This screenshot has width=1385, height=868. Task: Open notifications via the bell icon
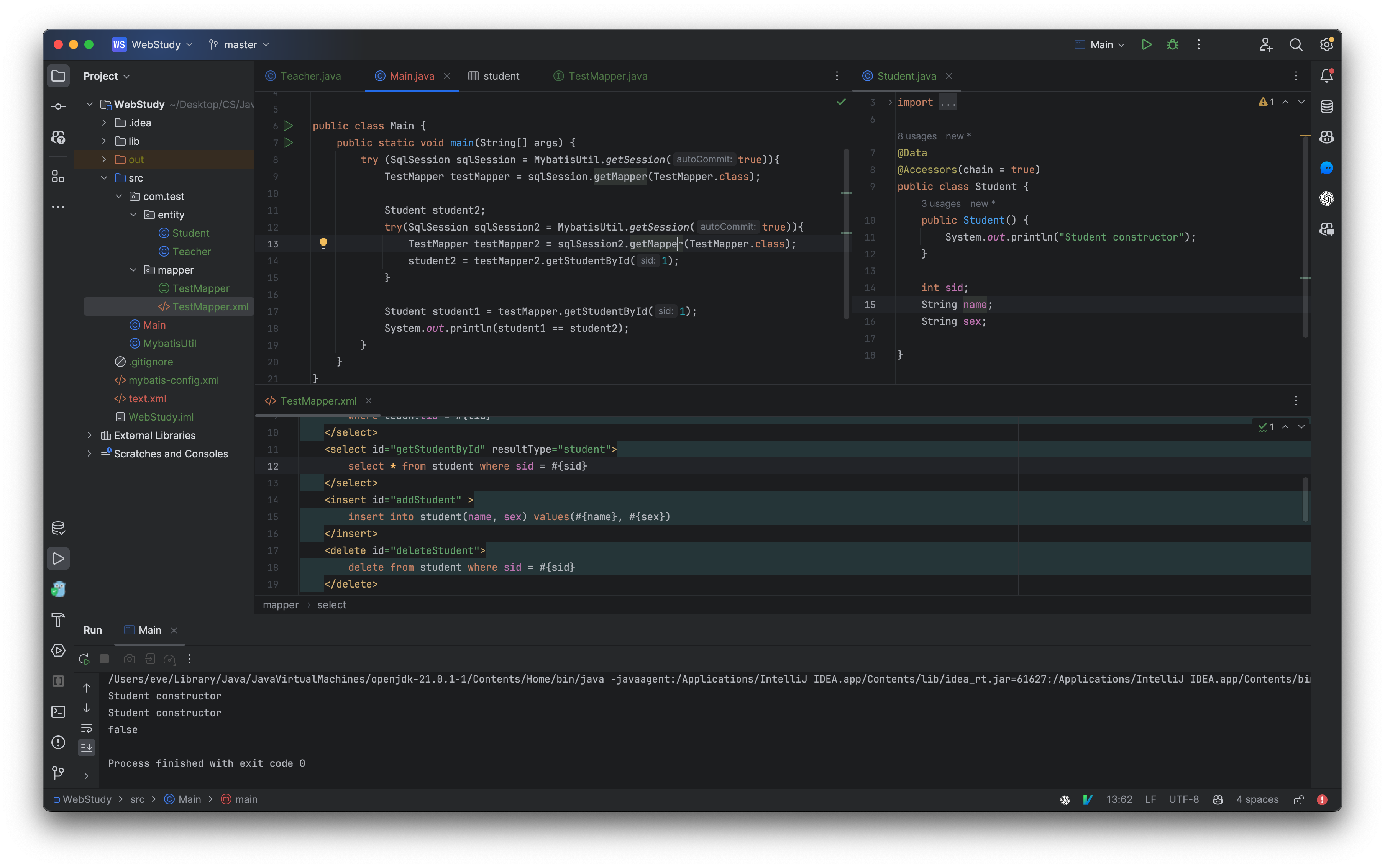coord(1327,75)
